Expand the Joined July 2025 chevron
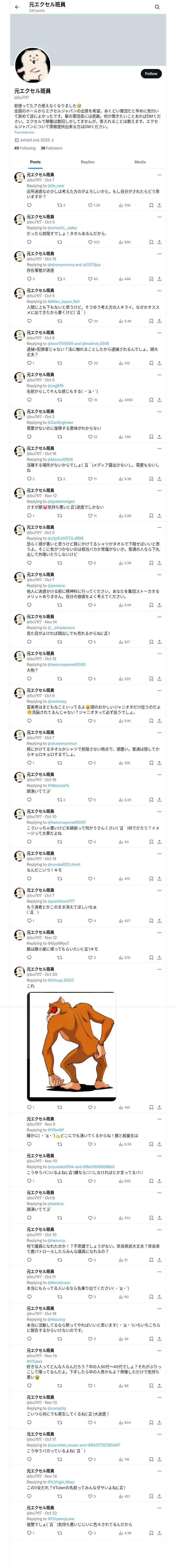176x1568 pixels. [52, 140]
